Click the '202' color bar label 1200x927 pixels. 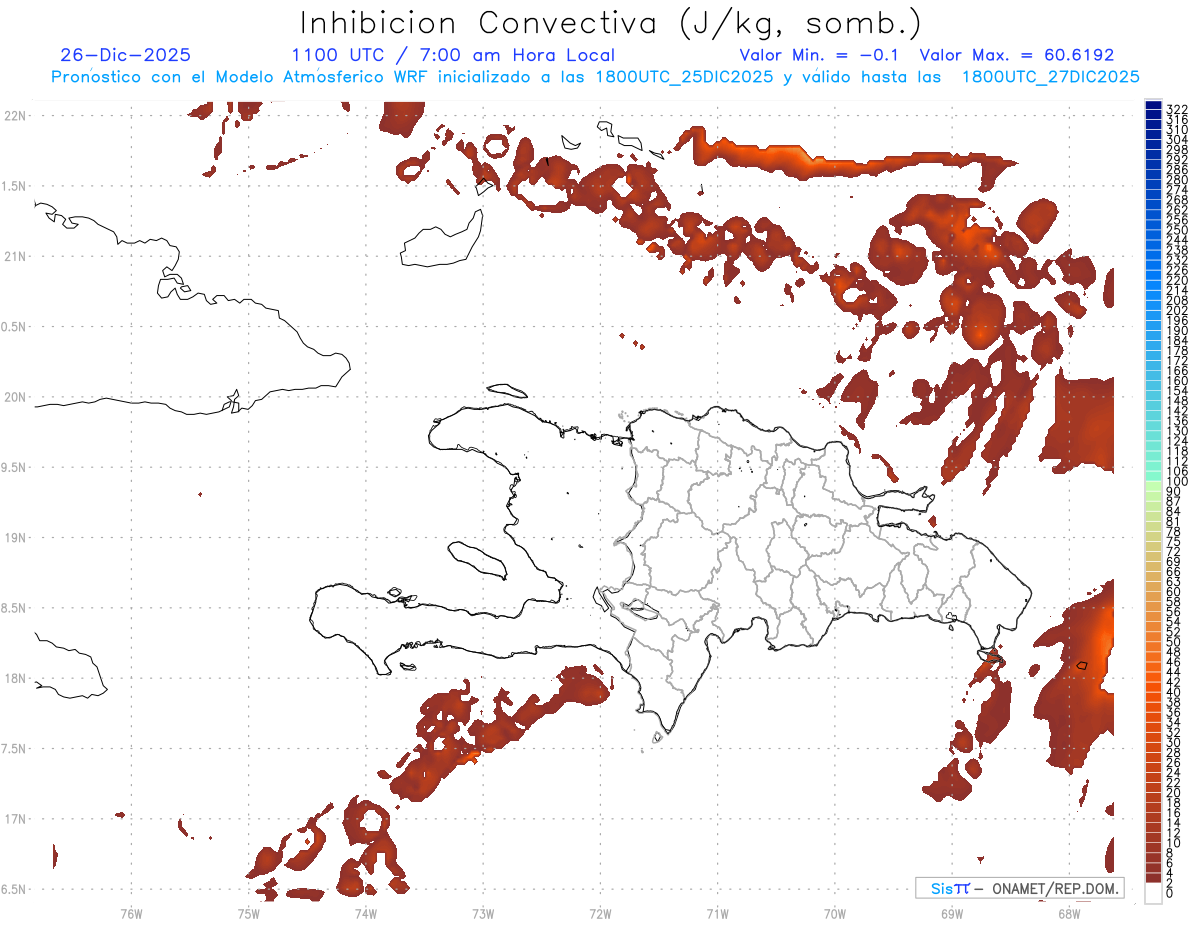[1177, 310]
